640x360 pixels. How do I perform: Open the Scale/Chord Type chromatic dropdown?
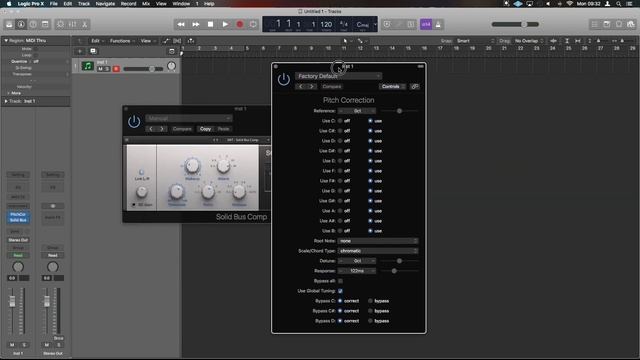(378, 251)
